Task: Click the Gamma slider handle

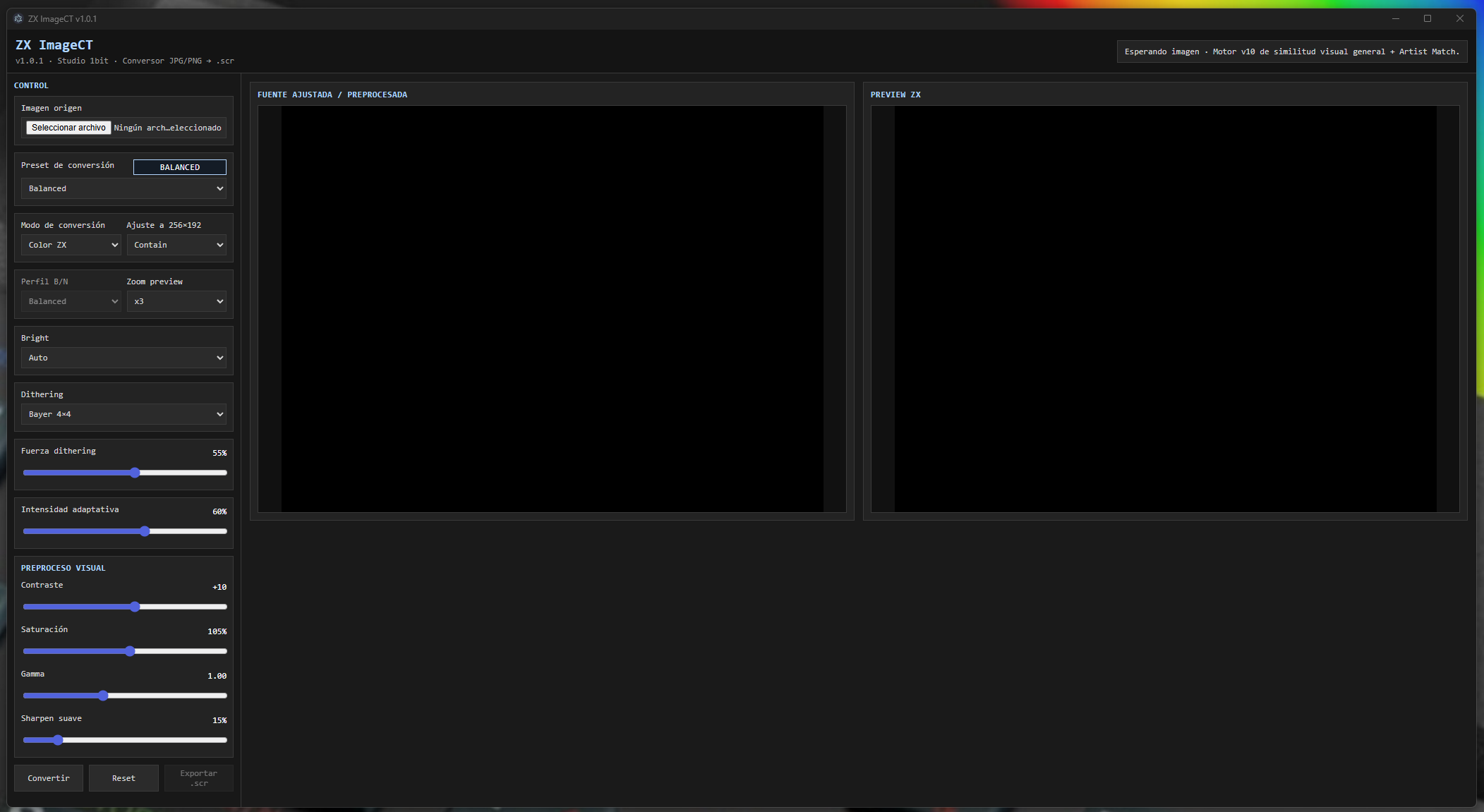Action: click(103, 696)
